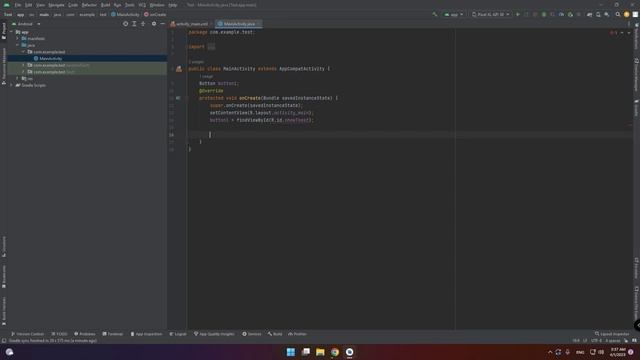Open the Version Control tool window

point(27,334)
